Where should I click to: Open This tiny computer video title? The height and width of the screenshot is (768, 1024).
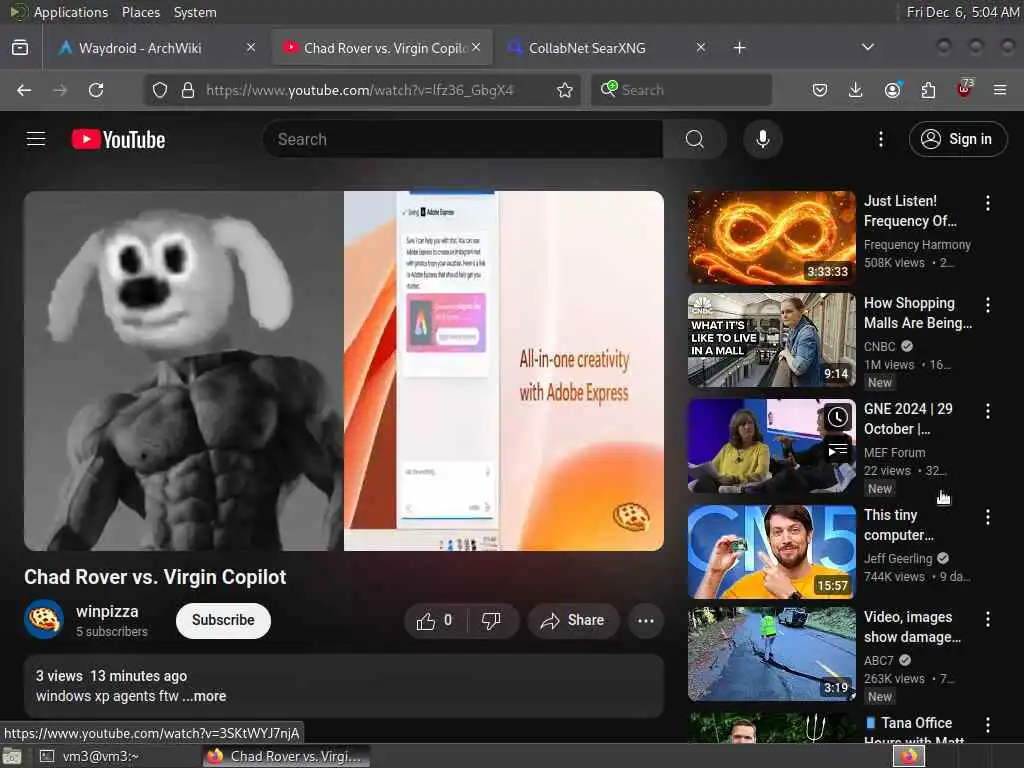click(x=899, y=525)
